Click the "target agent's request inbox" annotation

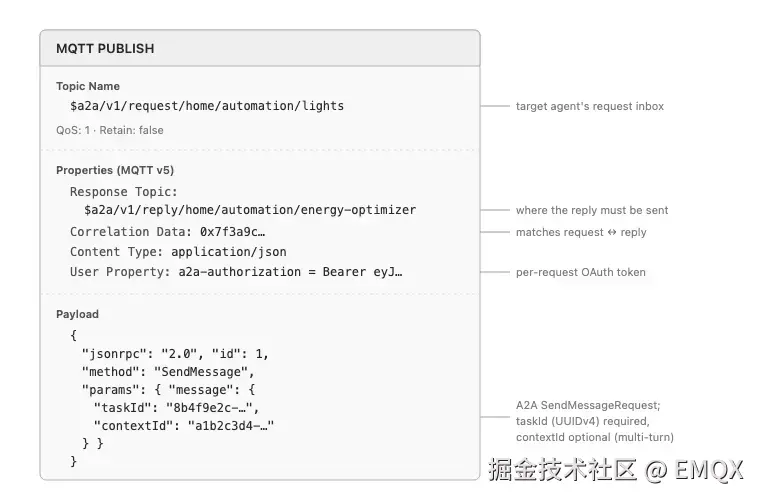590,106
